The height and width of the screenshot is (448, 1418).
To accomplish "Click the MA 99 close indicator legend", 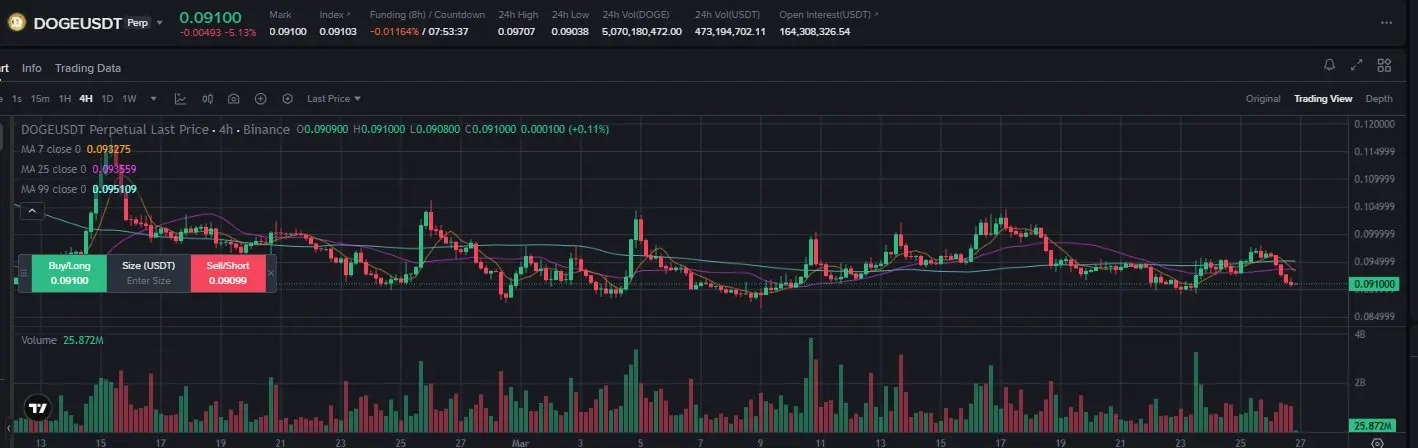I will click(x=79, y=189).
